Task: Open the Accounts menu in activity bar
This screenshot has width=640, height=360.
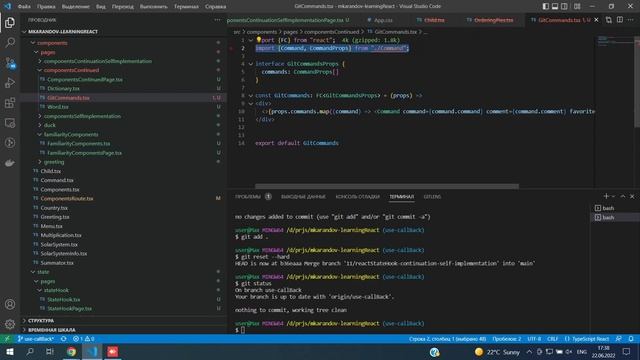Action: tap(10, 304)
